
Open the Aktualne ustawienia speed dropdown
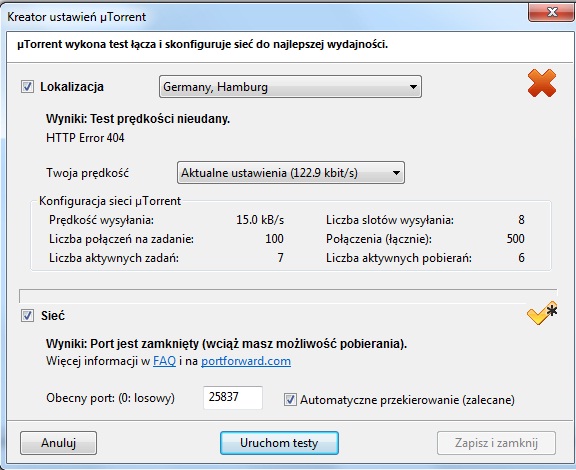[x=291, y=172]
